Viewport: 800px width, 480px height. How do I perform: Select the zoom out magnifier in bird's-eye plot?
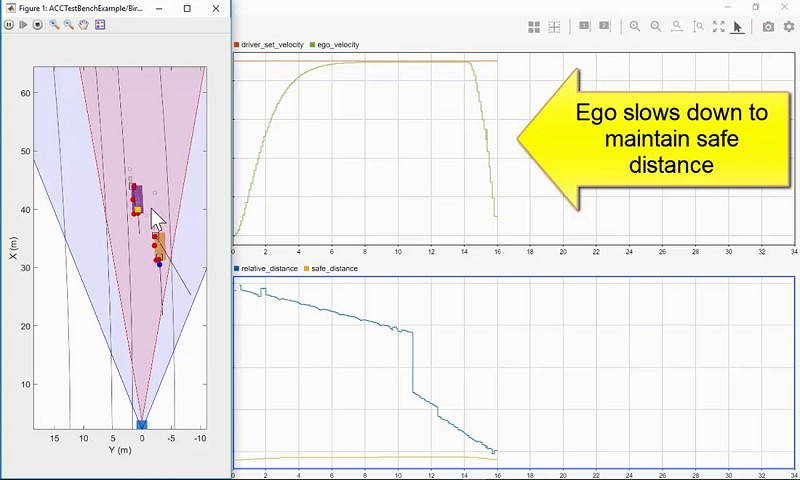click(69, 25)
